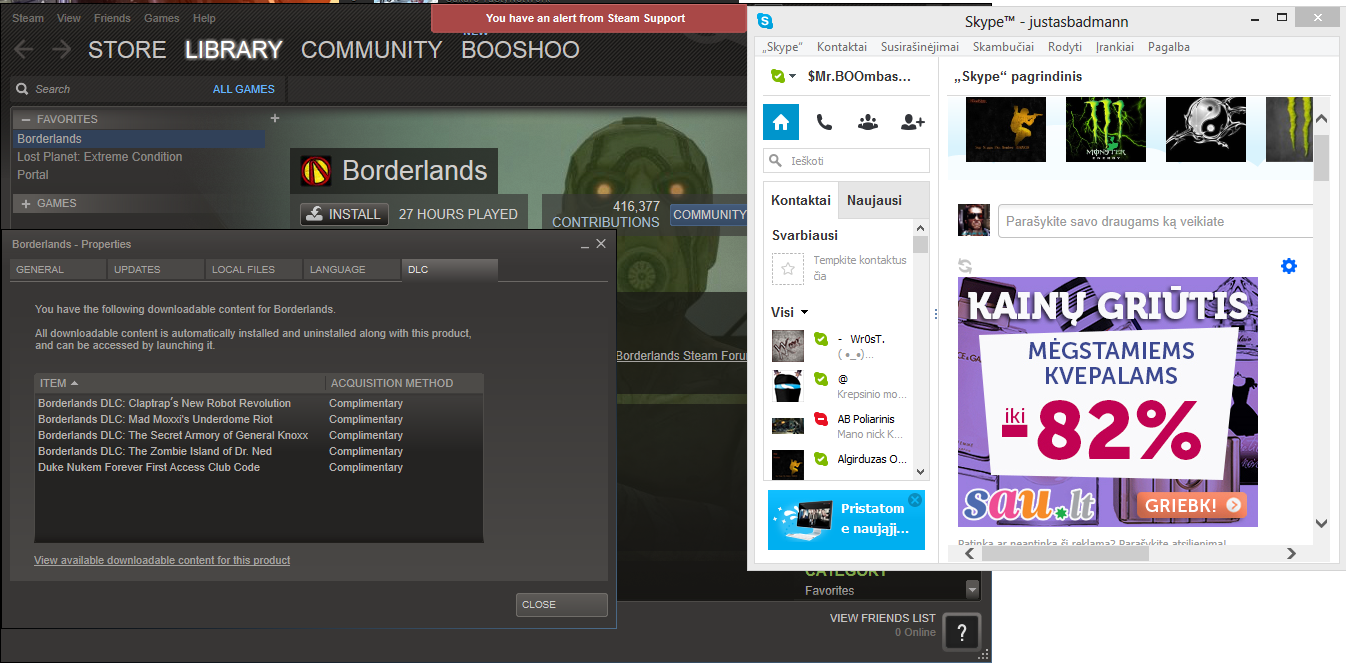This screenshot has height=663, width=1346.
Task: Collapse the Favorites category in Steam library
Action: tap(27, 119)
